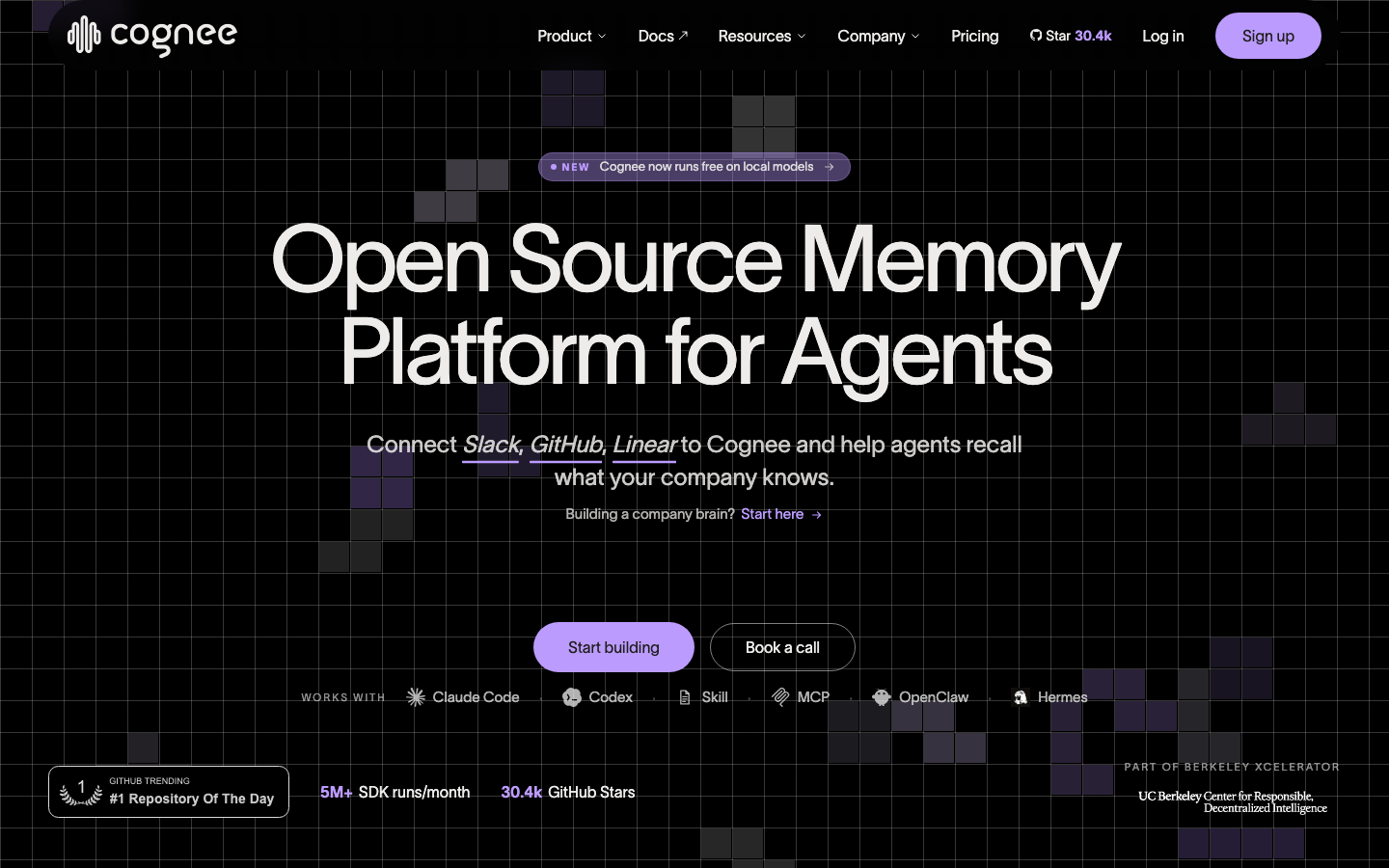Click the underlined GitHub word in the subtitle
Screen dimensions: 1389x868
pos(566,445)
